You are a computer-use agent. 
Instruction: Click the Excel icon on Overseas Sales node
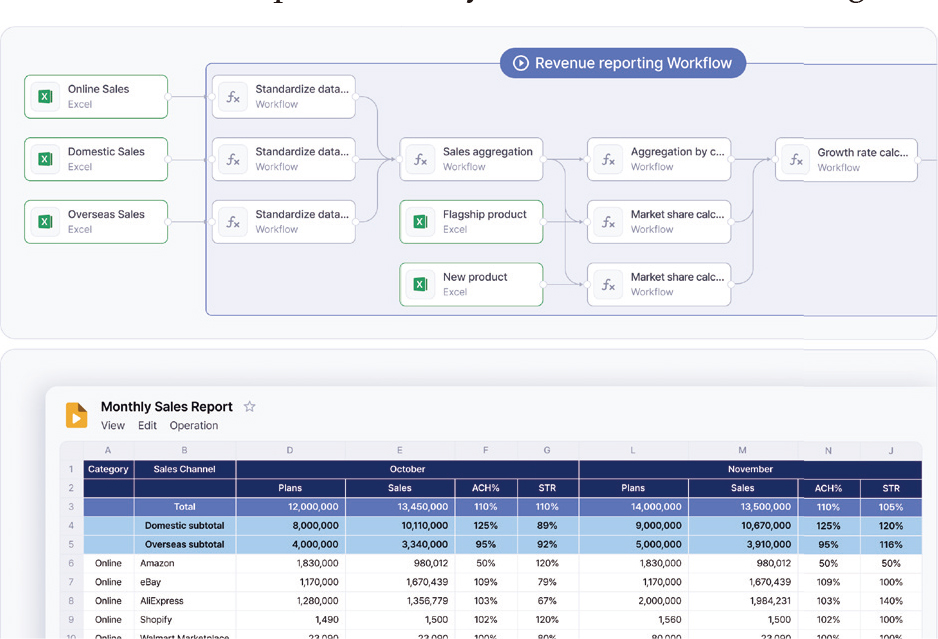(45, 222)
